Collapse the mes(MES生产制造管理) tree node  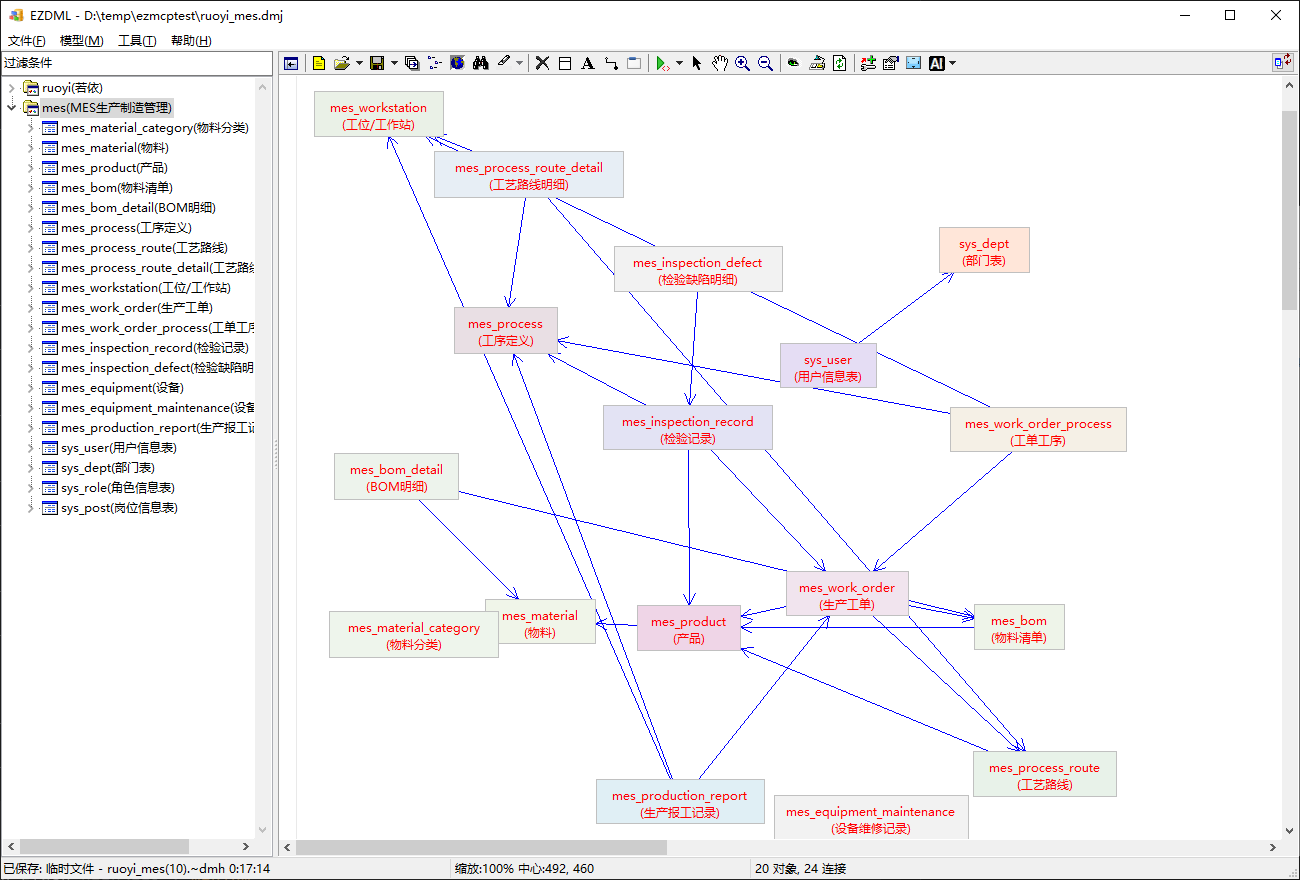[x=11, y=108]
